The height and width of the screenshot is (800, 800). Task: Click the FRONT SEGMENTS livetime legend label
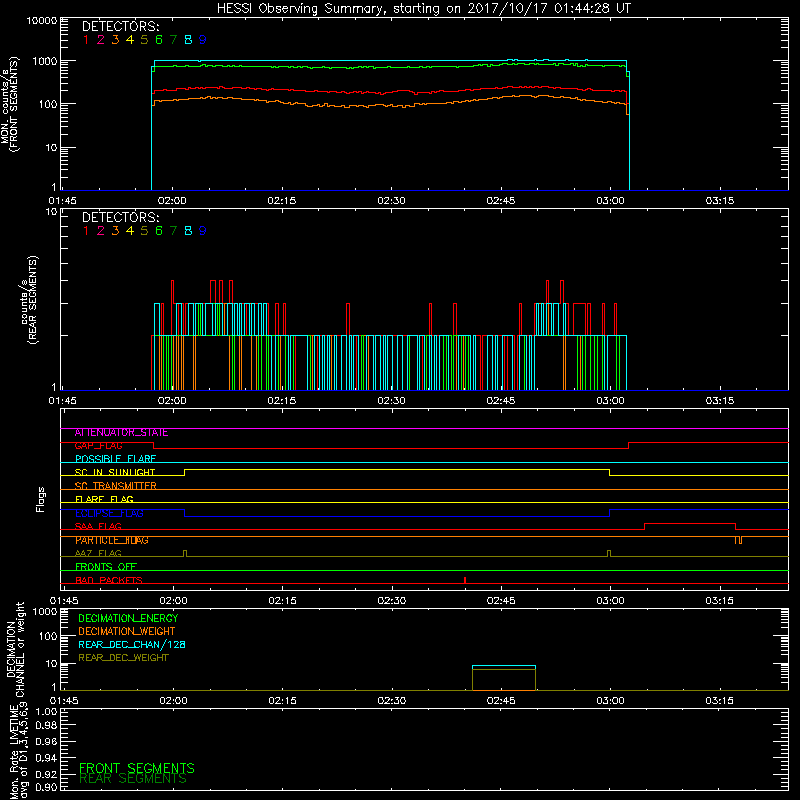click(x=137, y=768)
